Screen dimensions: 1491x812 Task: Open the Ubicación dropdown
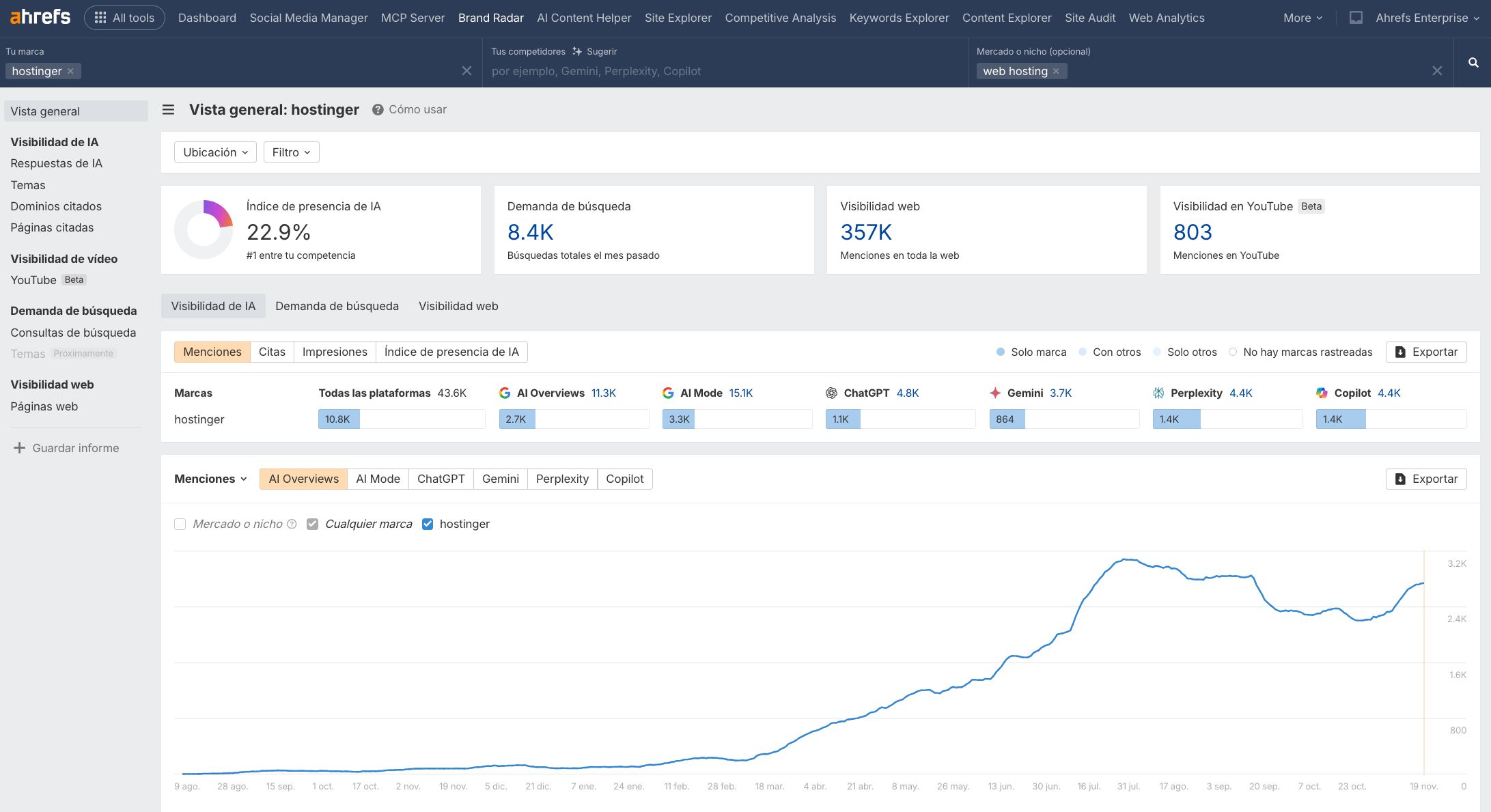(x=215, y=152)
